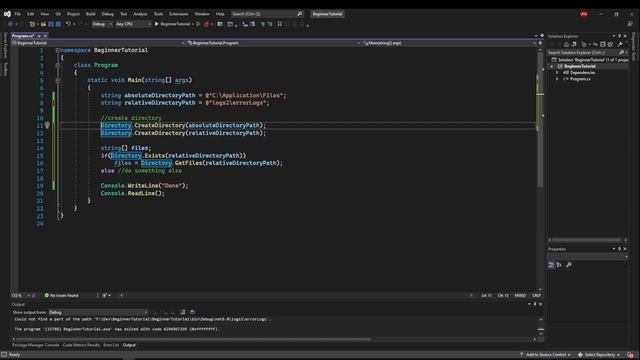Click the Properties panel wrench icon
Screen dimensions: 640x360
click(x=569, y=265)
